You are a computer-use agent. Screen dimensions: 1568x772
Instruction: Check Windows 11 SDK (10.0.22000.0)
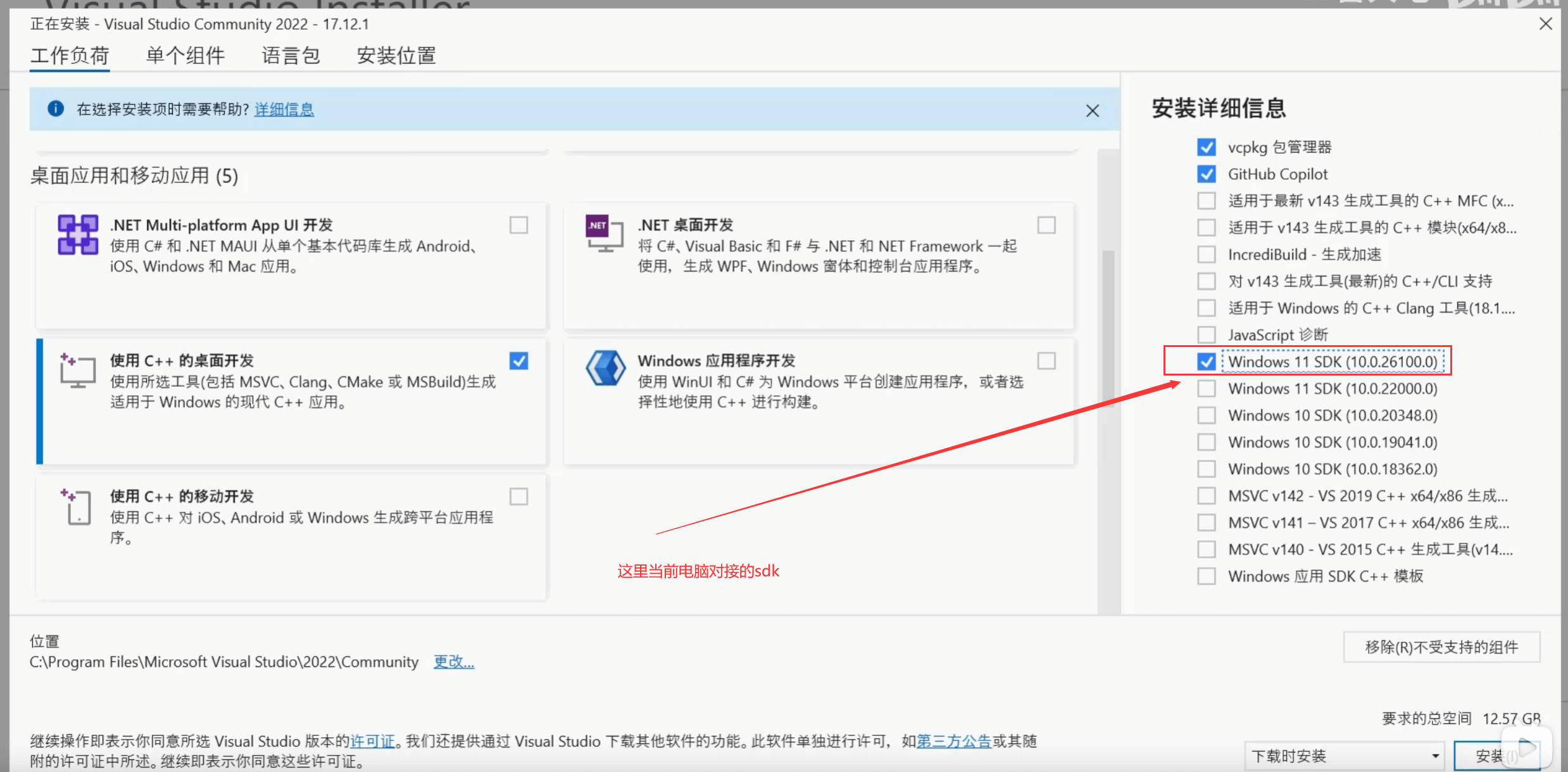pos(1206,388)
